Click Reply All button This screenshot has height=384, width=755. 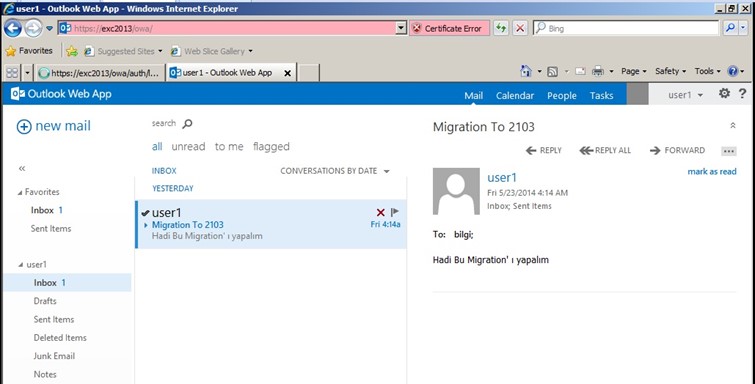605,150
